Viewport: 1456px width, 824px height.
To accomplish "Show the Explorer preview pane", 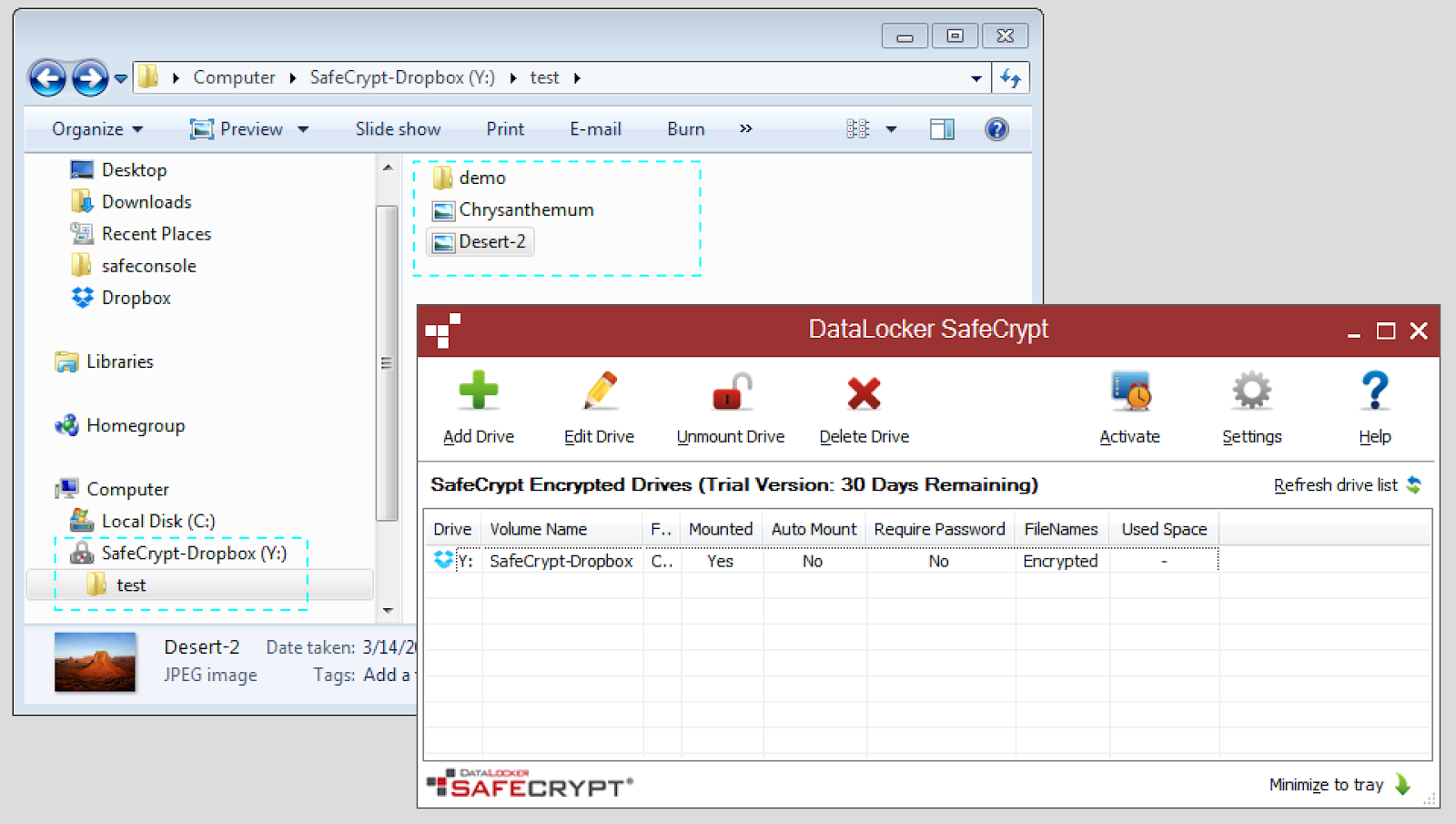I will (942, 129).
